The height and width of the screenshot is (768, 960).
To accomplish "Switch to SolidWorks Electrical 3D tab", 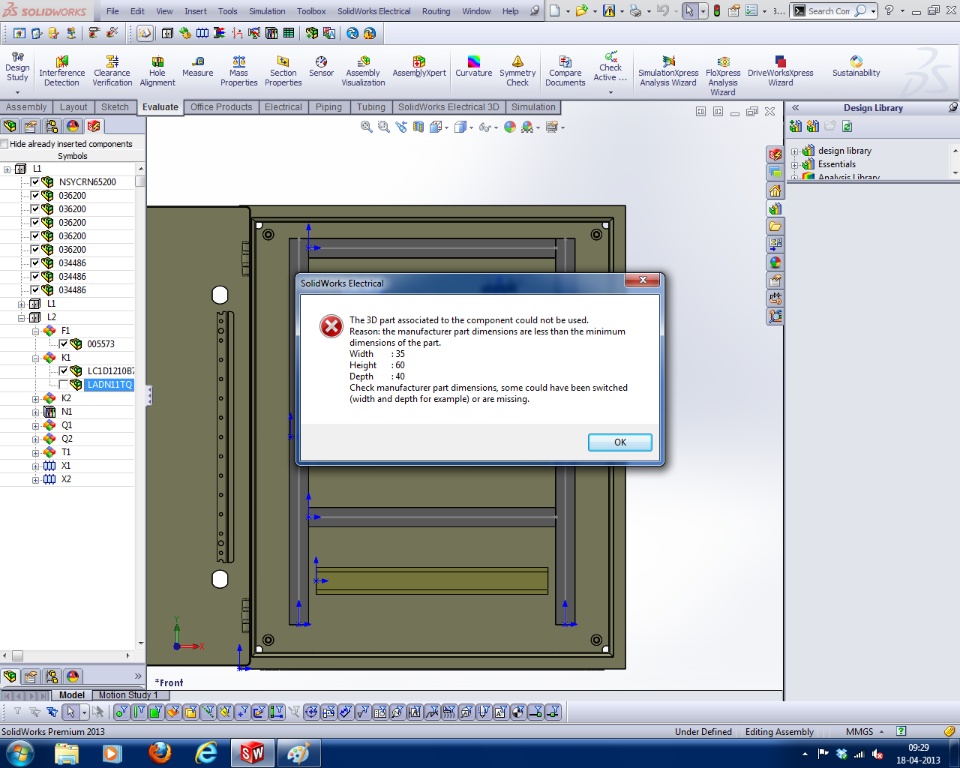I will click(448, 107).
